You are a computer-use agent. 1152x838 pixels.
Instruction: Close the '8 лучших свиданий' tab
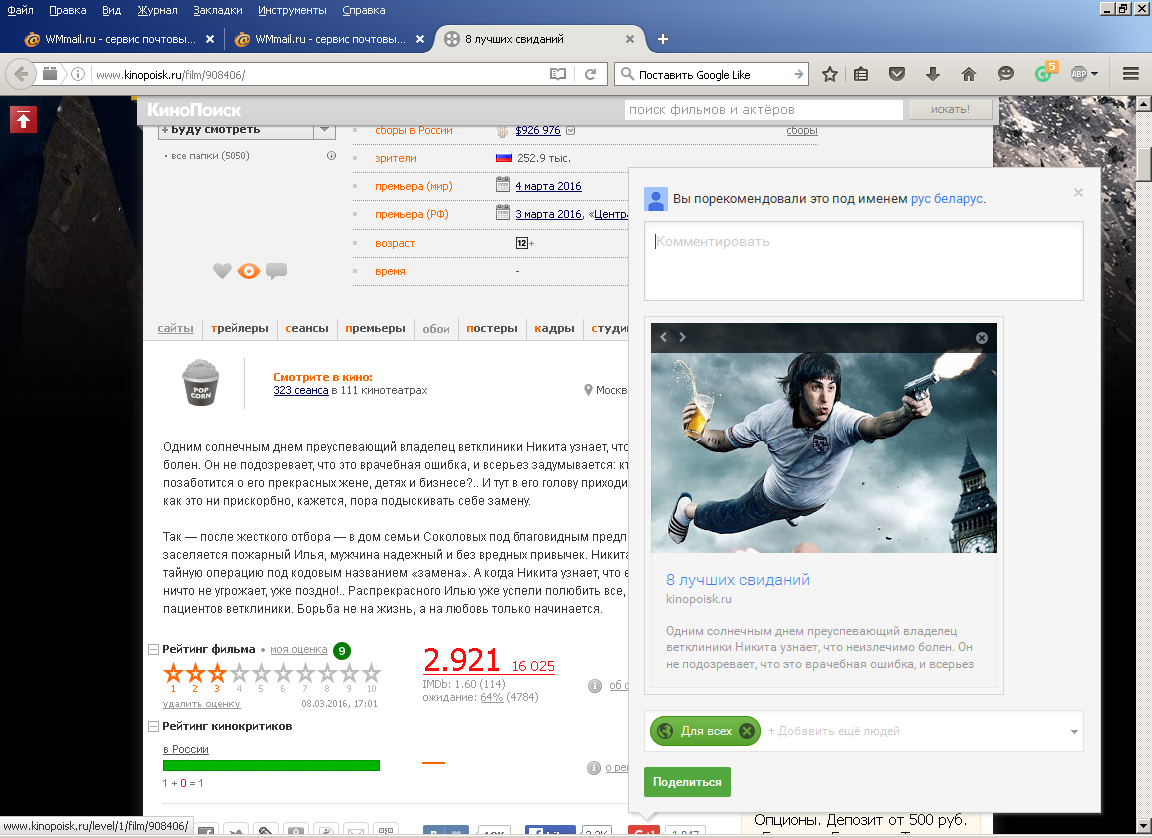coord(630,39)
